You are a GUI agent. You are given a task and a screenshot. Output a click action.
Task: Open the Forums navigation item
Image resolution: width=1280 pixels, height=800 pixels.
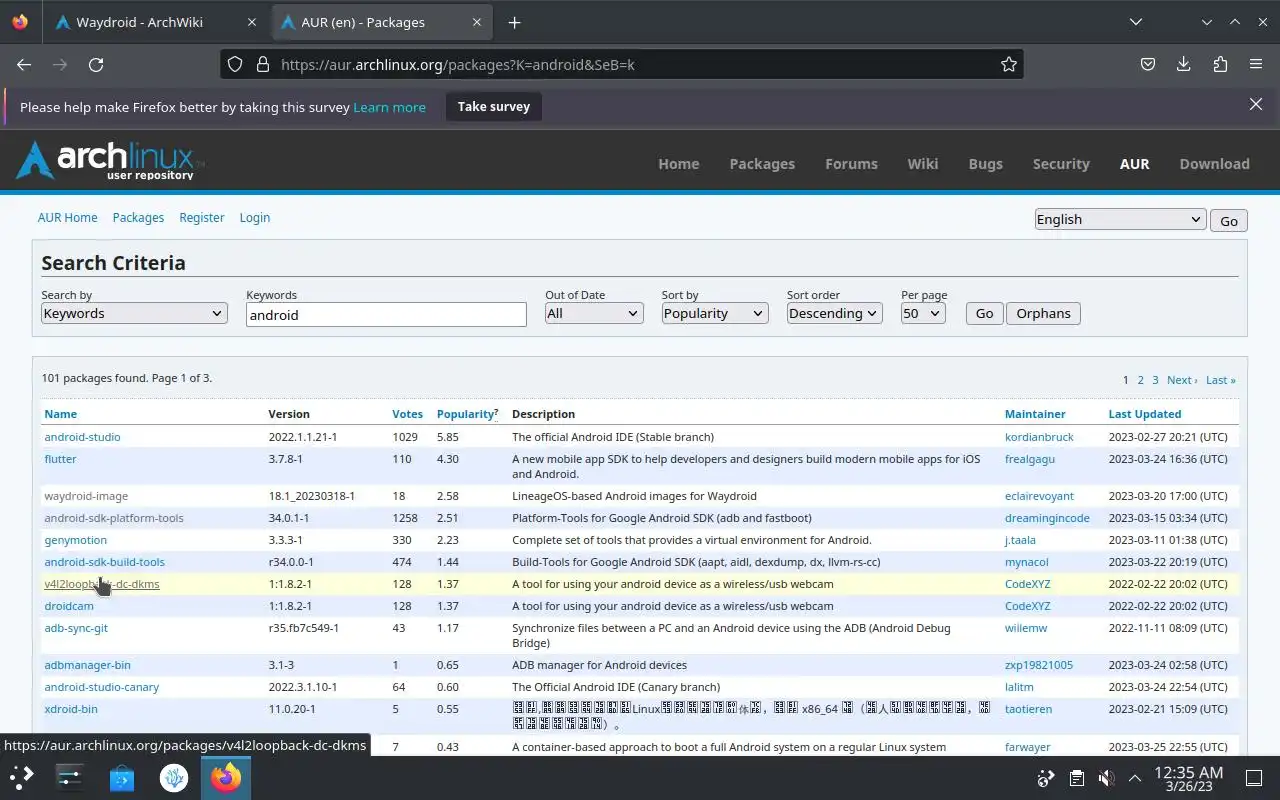pyautogui.click(x=851, y=164)
